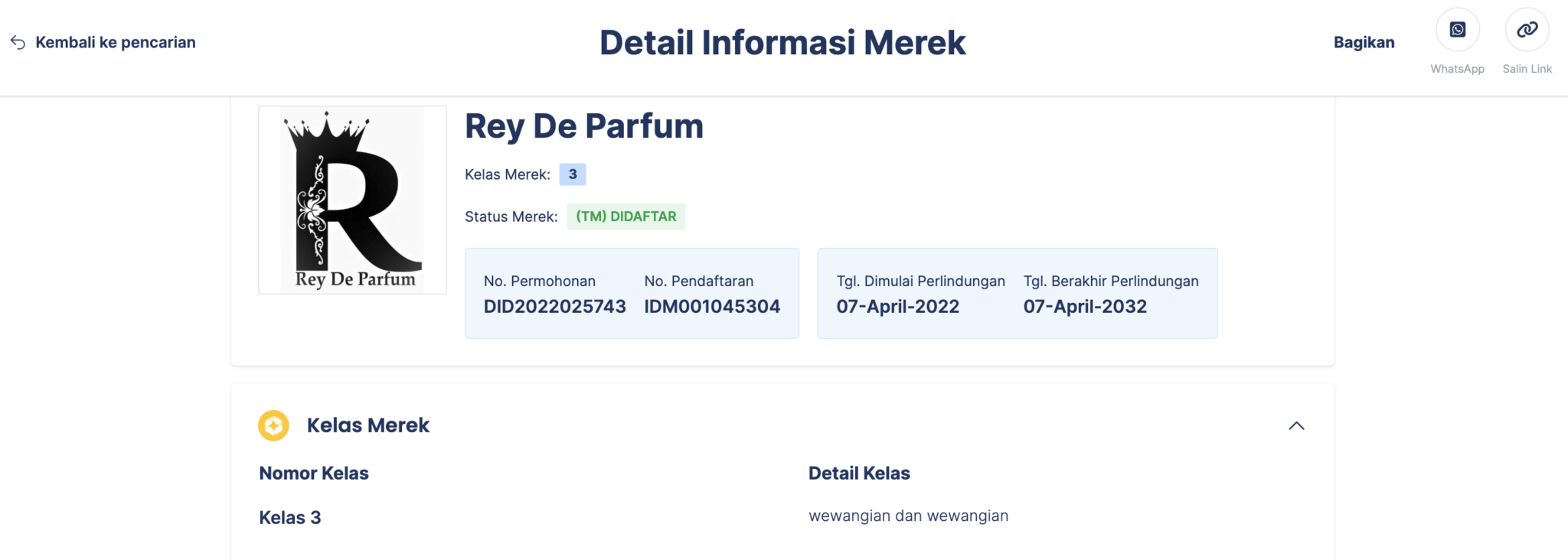
Task: Share via the WhatsApp icon
Action: [x=1457, y=30]
